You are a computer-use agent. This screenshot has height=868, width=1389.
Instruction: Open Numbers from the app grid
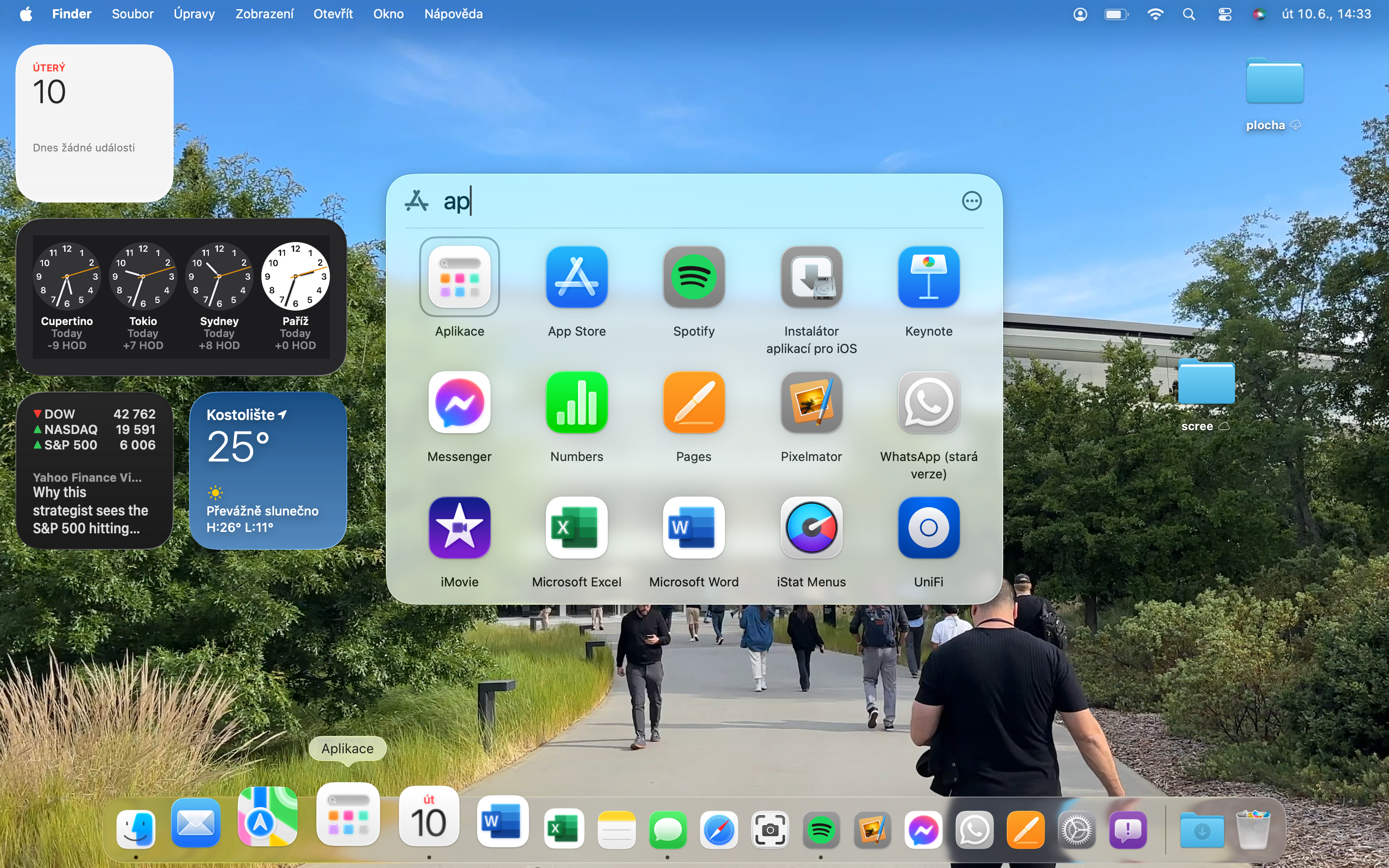point(576,403)
